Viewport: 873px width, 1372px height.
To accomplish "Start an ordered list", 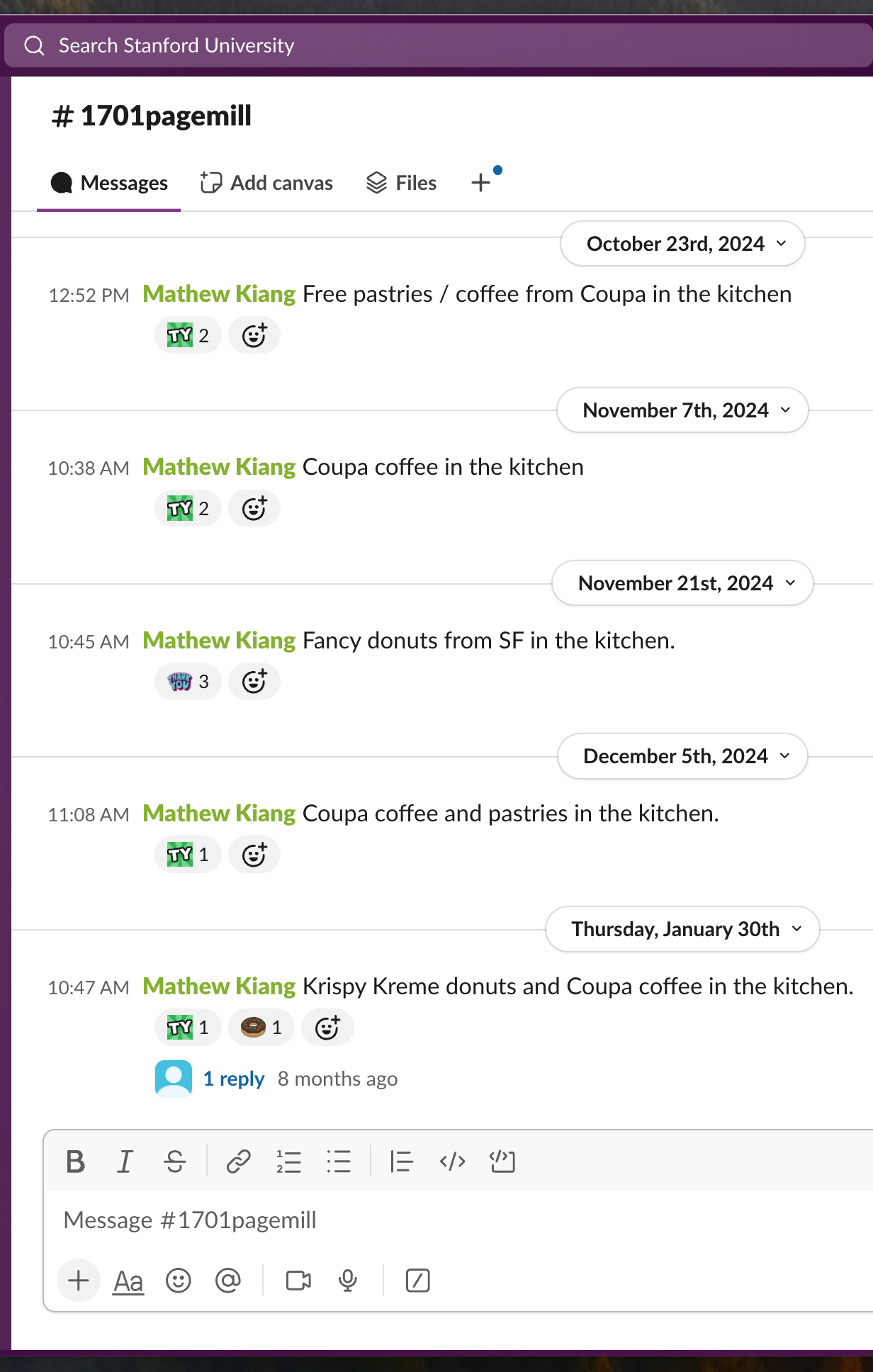I will coord(288,1162).
